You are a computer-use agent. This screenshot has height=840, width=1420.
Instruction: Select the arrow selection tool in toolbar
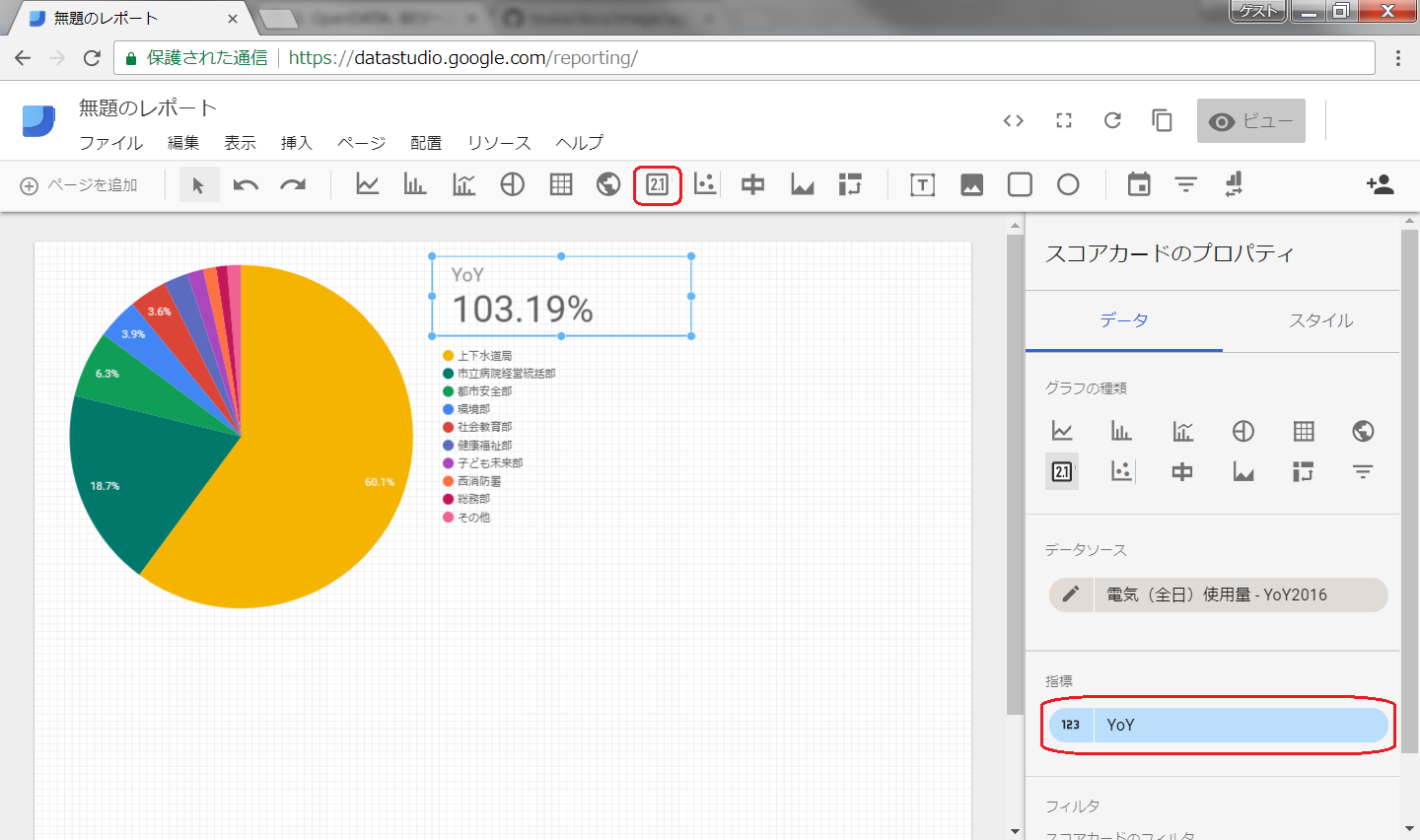point(198,184)
